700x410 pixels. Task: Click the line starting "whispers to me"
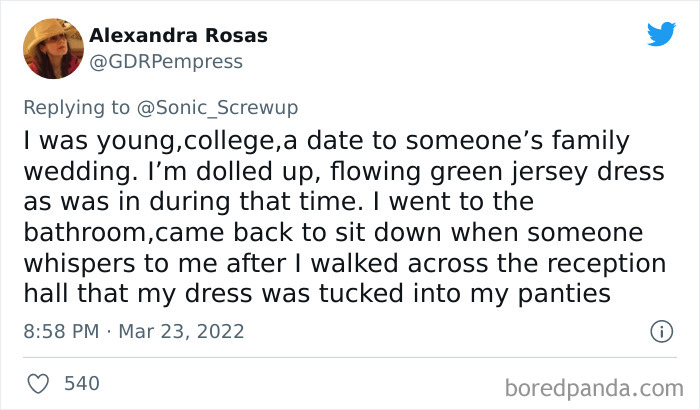pos(341,262)
